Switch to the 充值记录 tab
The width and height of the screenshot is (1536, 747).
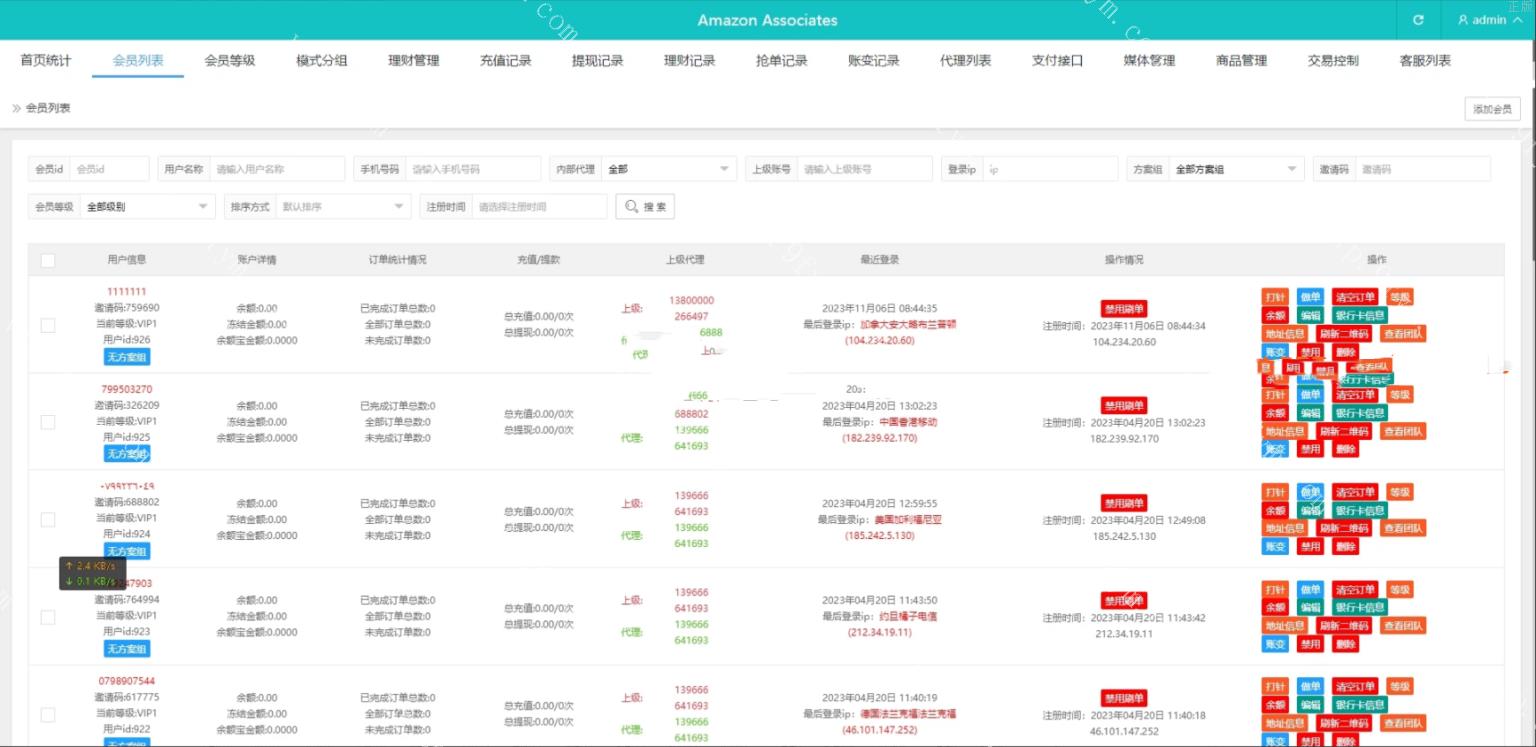[x=505, y=61]
